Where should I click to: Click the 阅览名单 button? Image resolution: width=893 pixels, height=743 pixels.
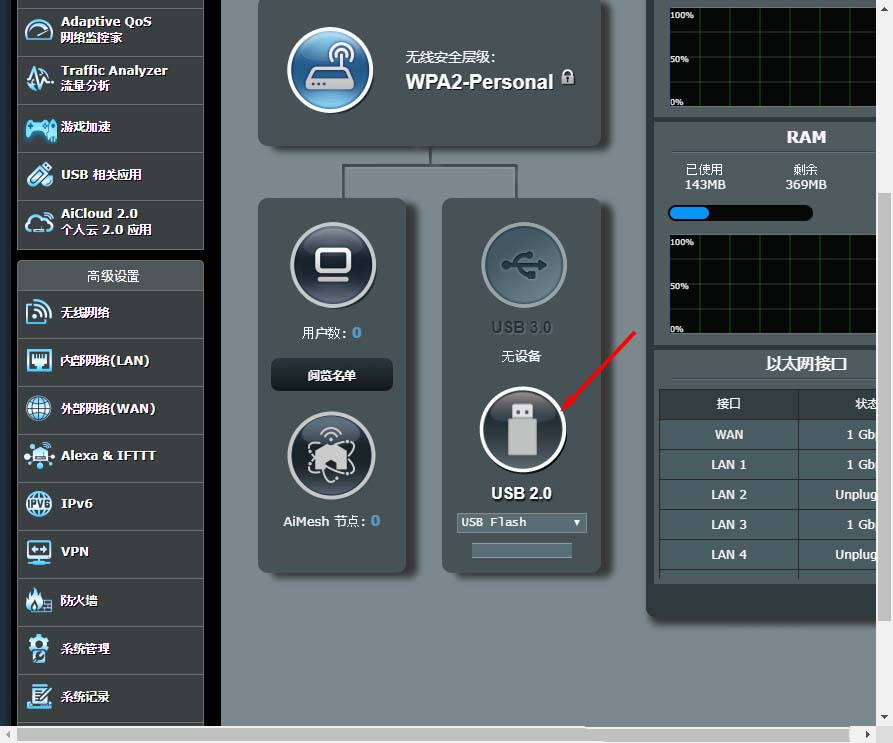[331, 375]
